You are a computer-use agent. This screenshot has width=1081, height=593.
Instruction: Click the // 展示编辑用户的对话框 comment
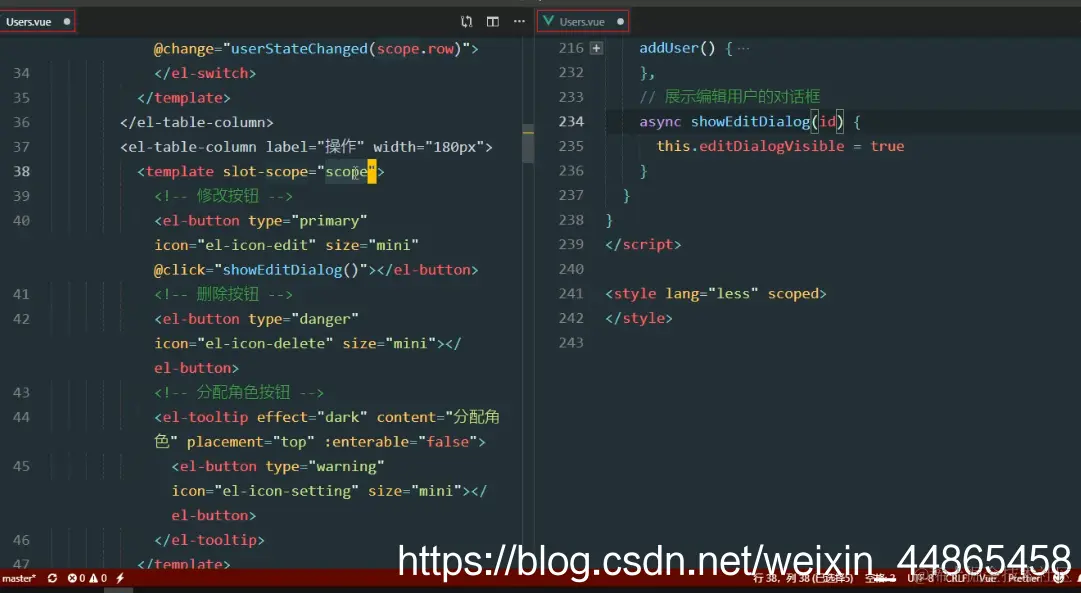coord(729,97)
